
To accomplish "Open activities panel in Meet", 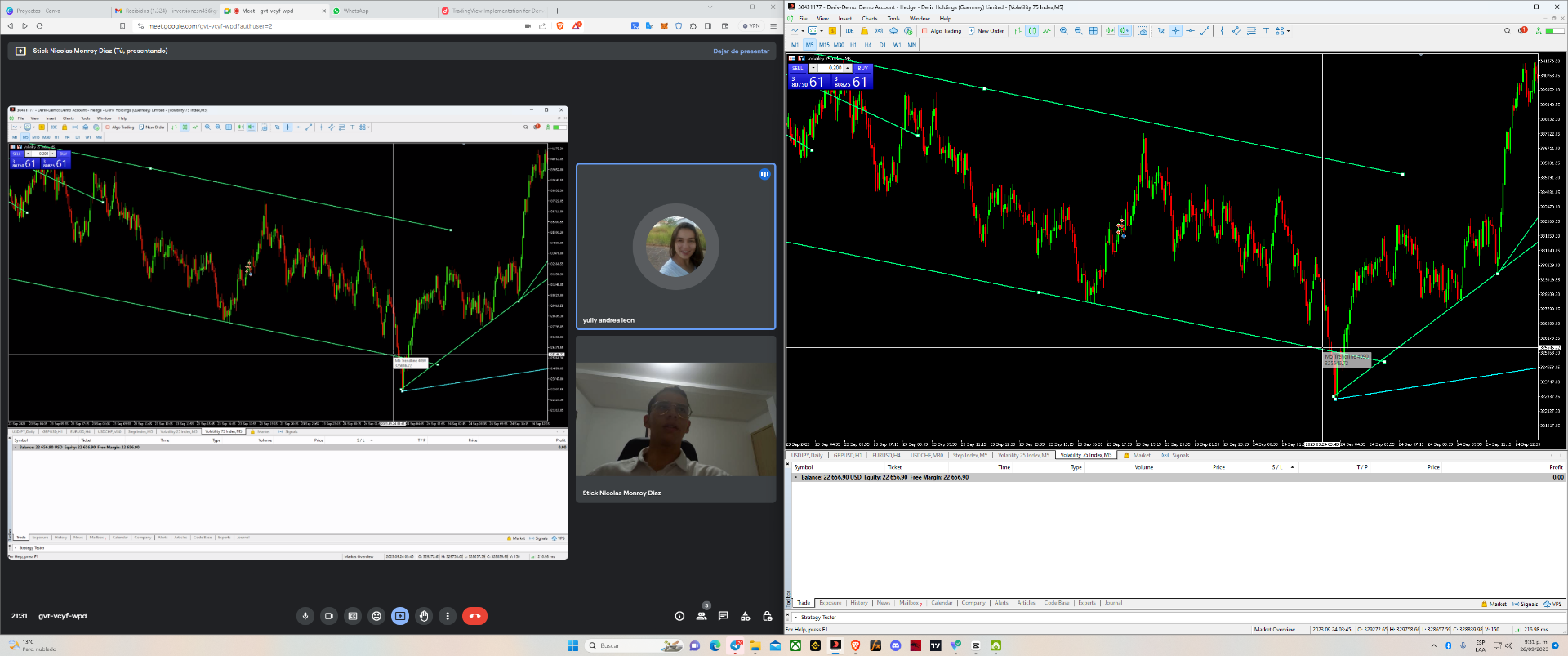I will tap(746, 616).
